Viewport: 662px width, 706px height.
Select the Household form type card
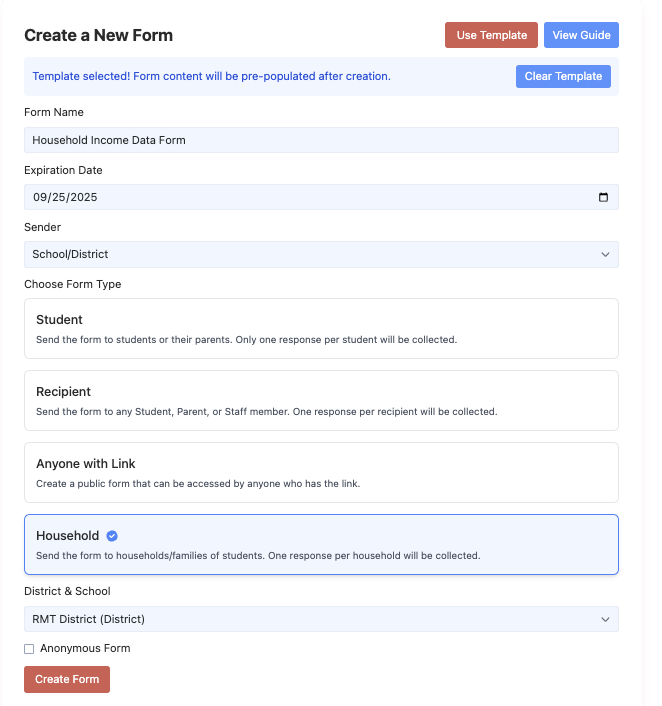tap(321, 544)
